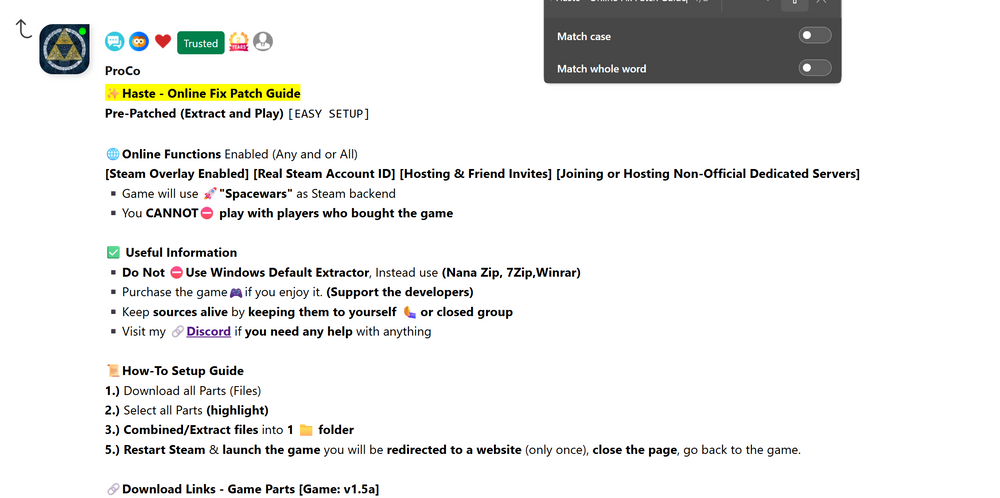Open the Discord link
1000x498 pixels.
point(209,332)
